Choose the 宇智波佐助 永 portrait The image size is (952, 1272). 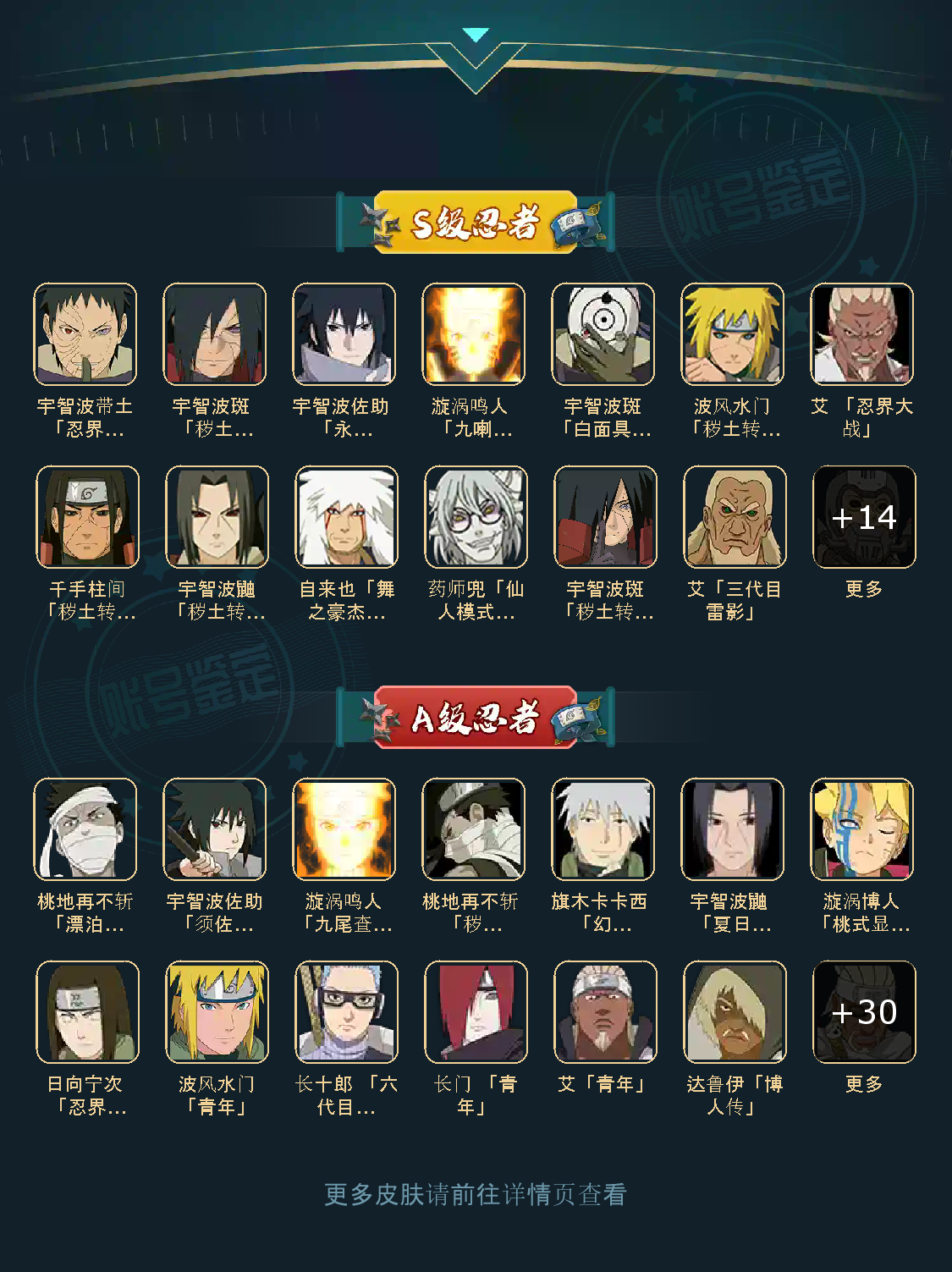point(344,334)
